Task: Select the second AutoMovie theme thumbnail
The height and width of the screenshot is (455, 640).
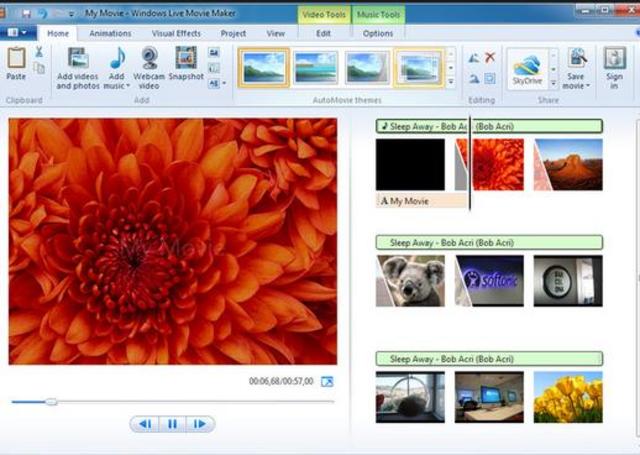Action: point(315,68)
